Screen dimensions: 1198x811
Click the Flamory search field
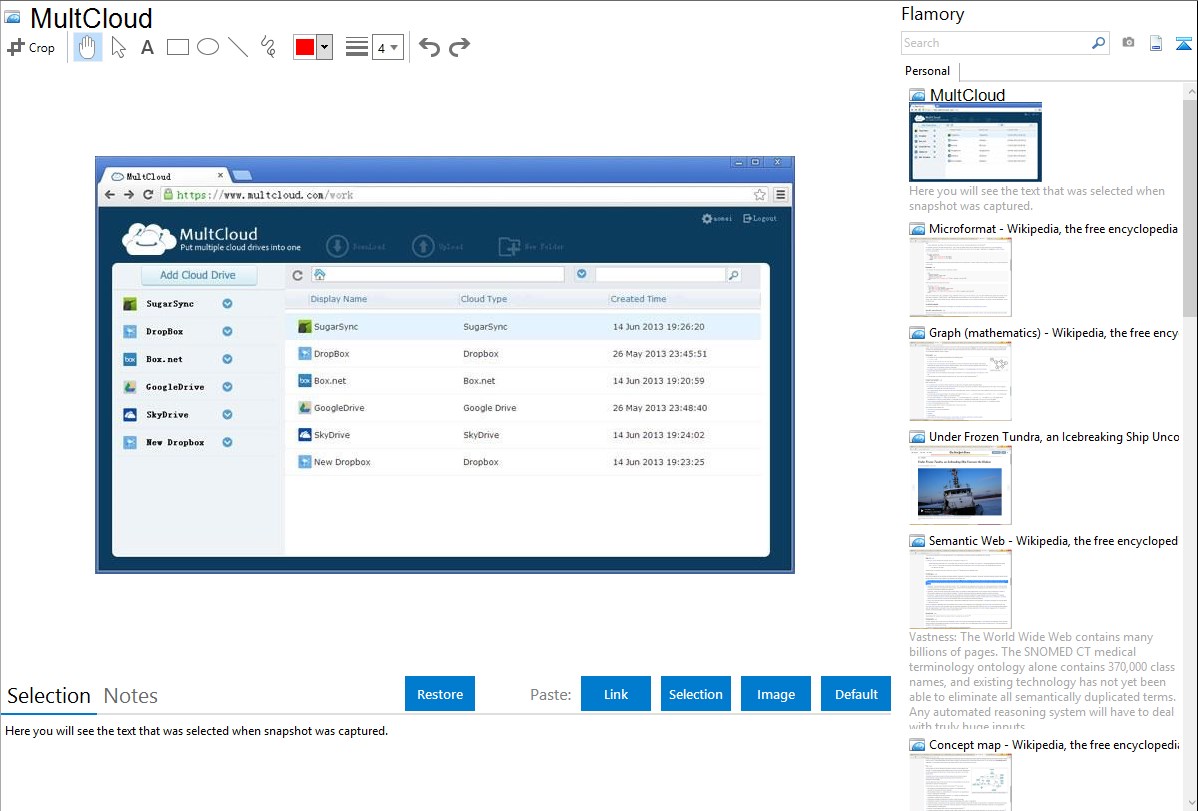click(995, 43)
